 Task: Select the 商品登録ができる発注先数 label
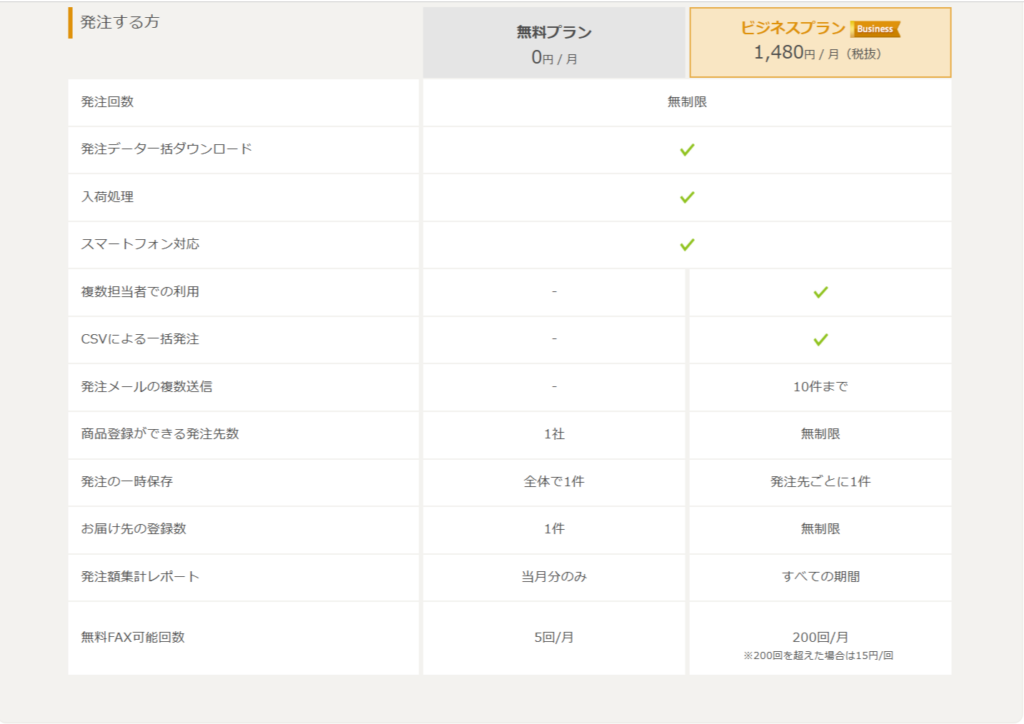pos(160,433)
